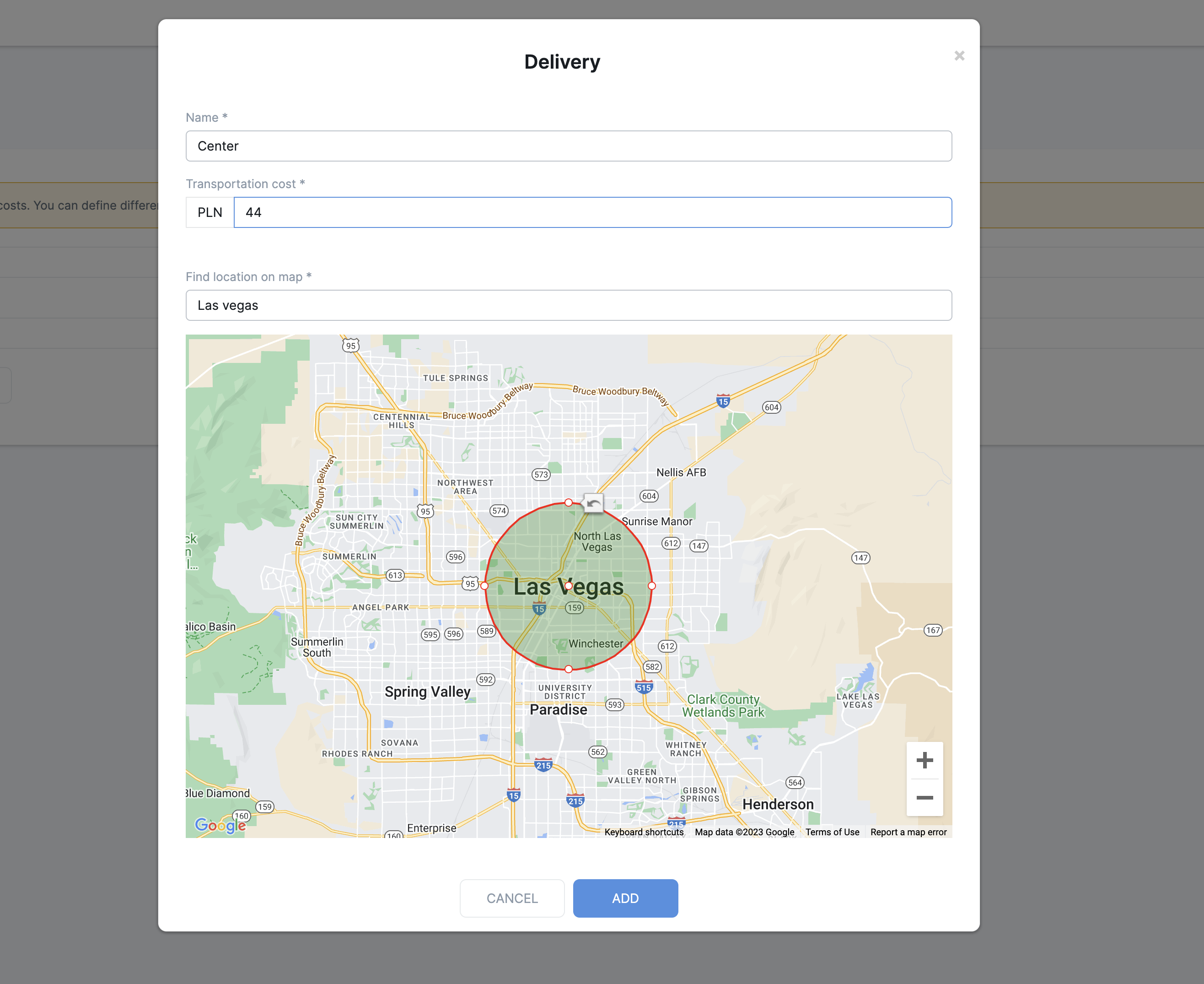Focus the Name field containing Center

[x=568, y=146]
